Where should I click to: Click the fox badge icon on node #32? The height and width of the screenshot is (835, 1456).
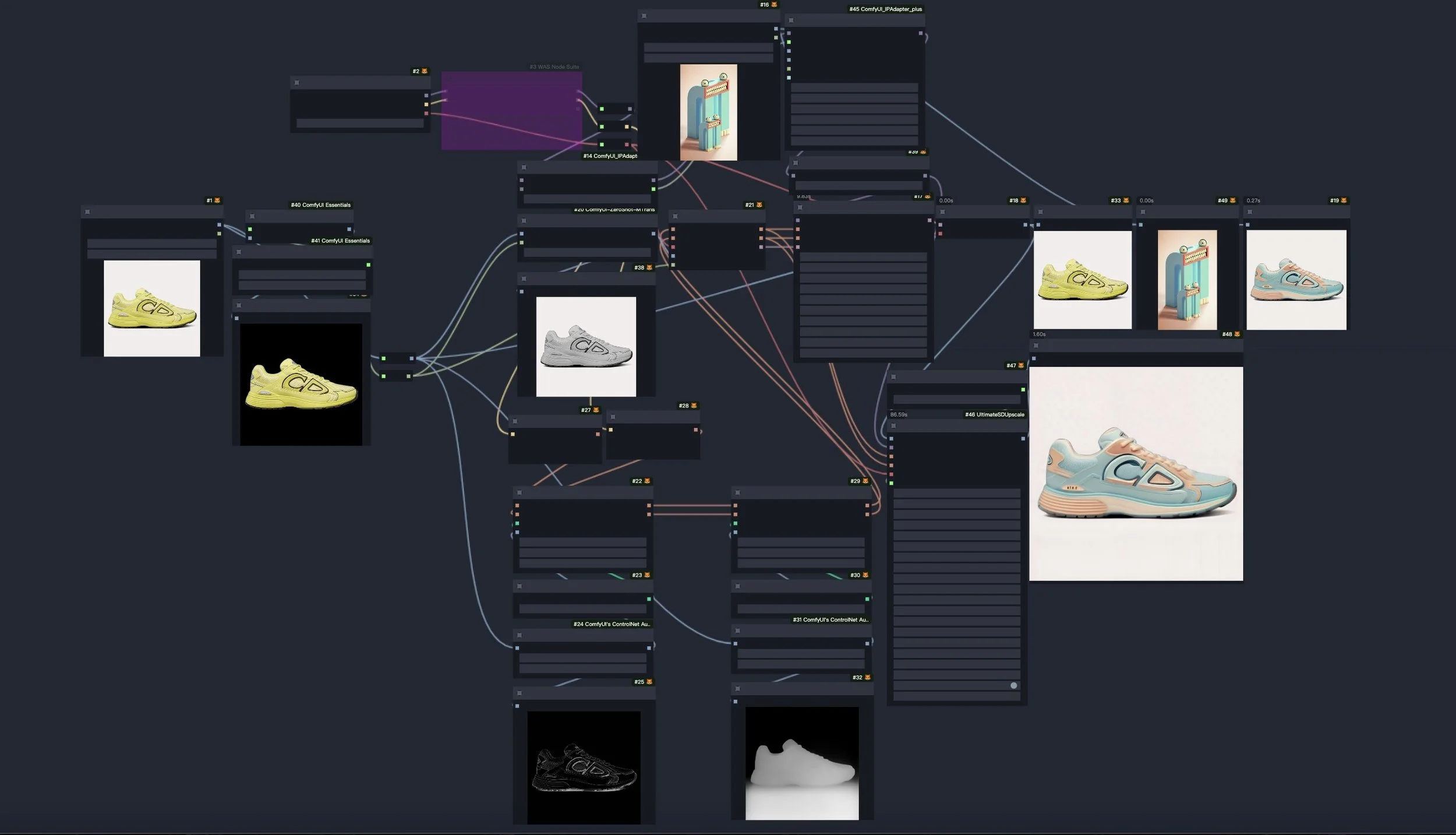coord(868,678)
